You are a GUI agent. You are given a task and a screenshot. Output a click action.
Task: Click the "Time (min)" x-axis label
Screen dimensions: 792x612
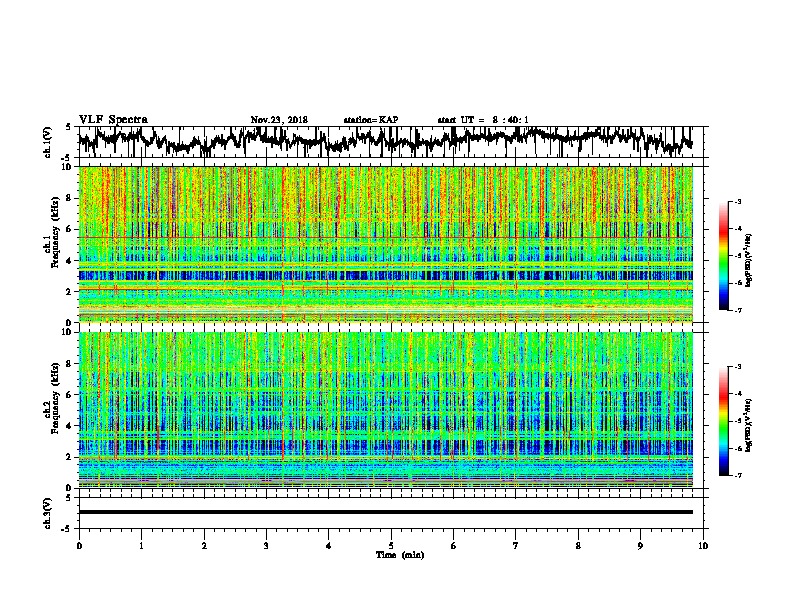click(400, 555)
